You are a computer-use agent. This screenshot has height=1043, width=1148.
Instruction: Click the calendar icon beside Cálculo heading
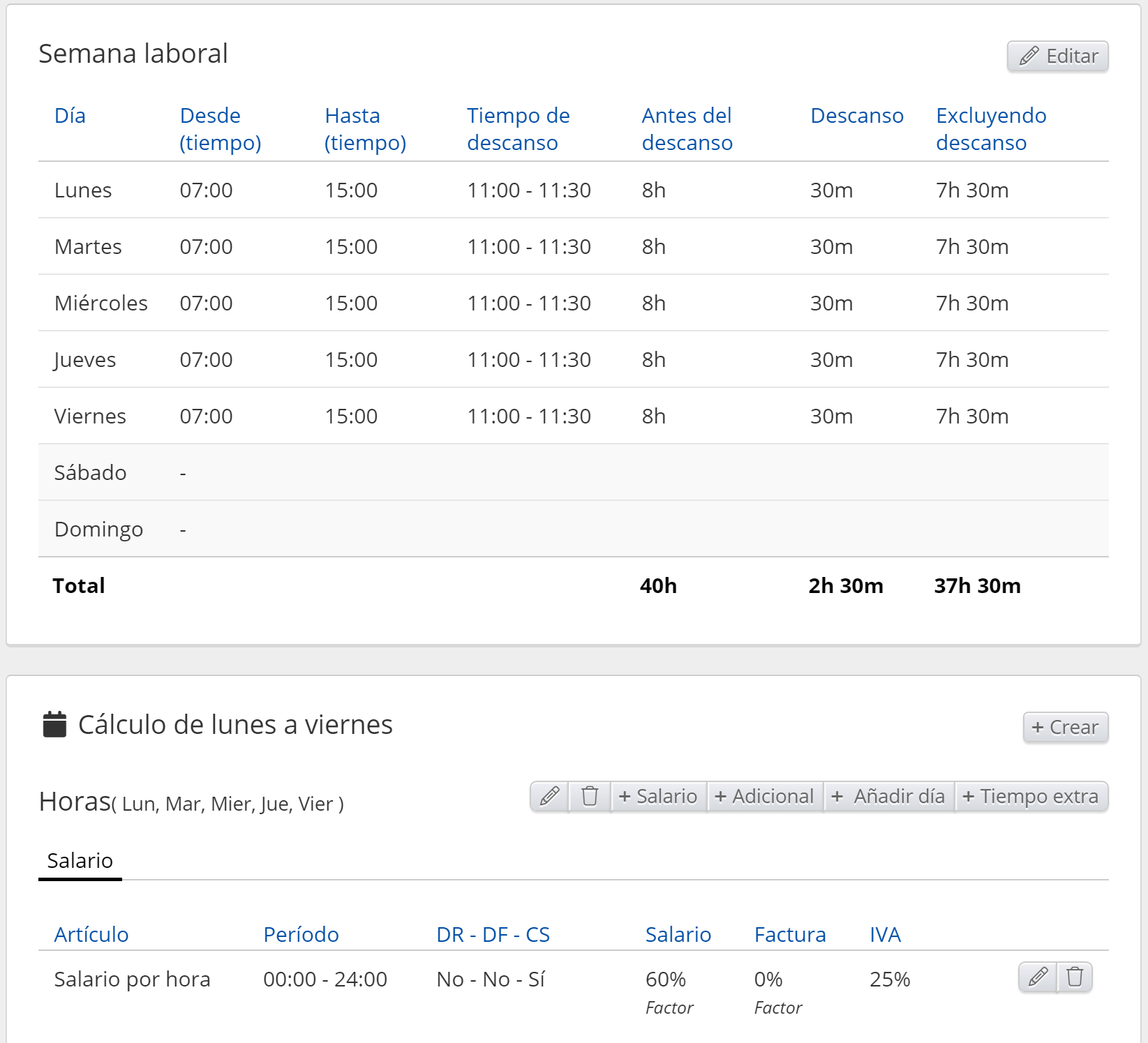(54, 724)
